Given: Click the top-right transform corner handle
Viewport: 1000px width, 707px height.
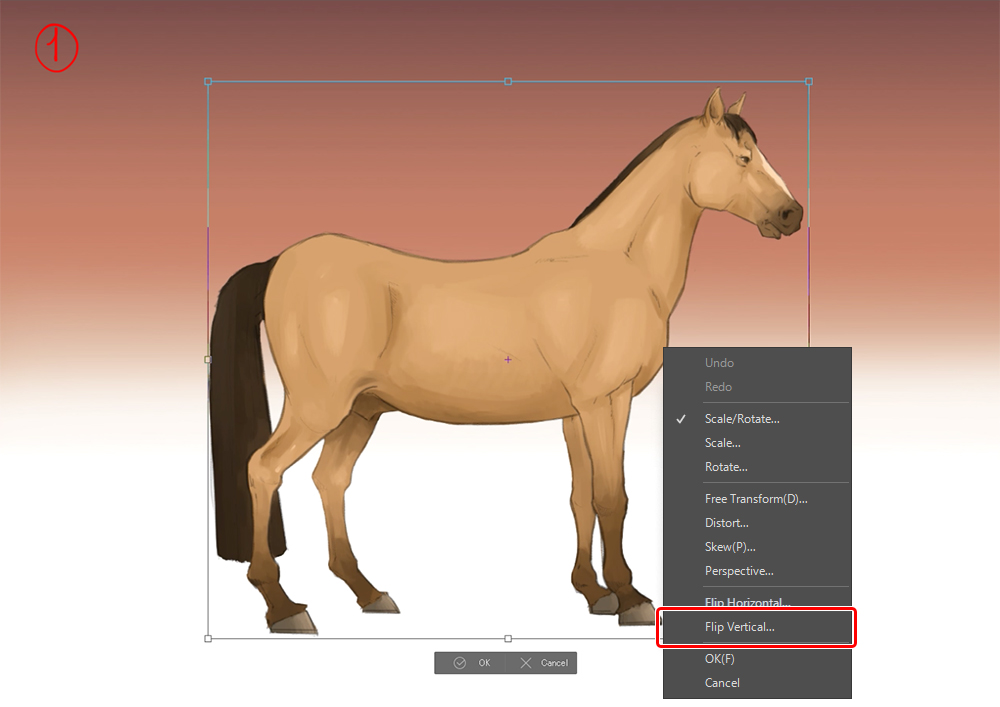Looking at the screenshot, I should (x=808, y=81).
